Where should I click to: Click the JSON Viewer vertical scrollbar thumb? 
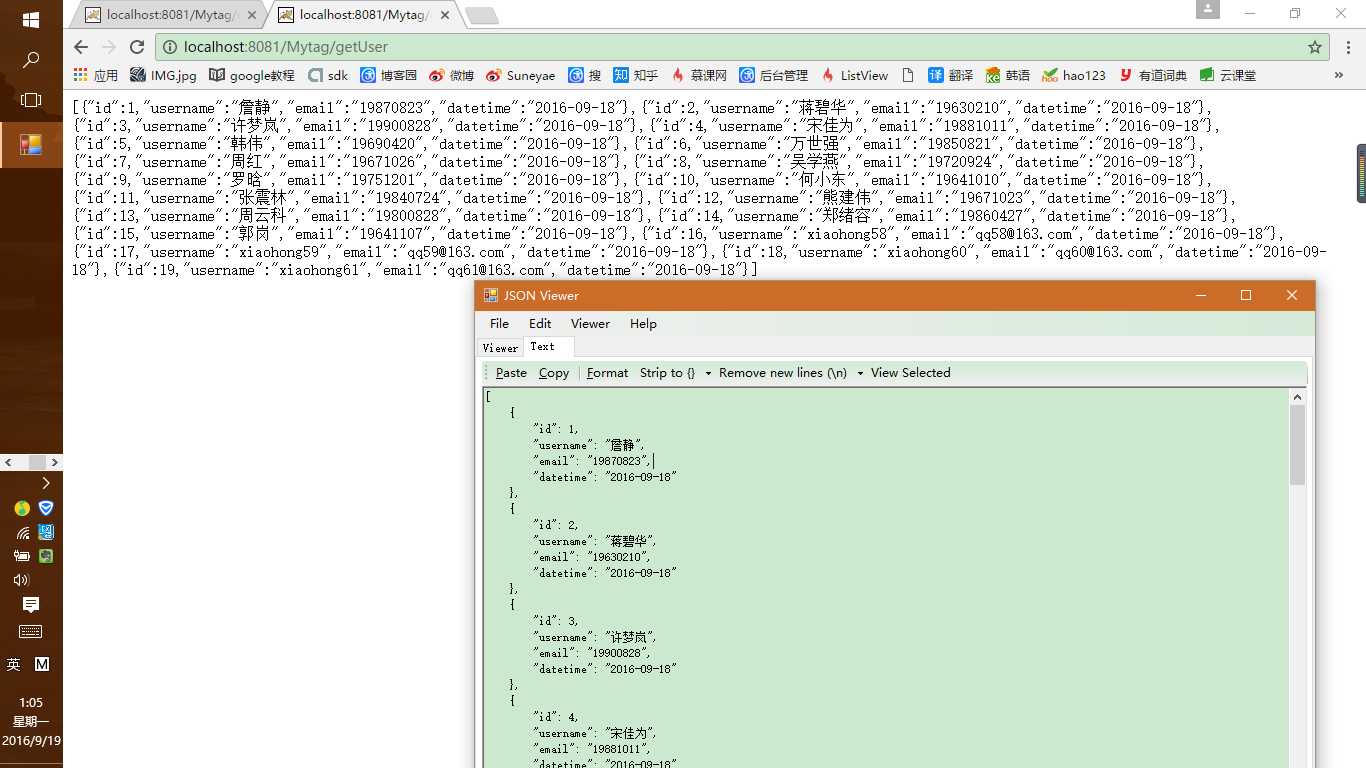point(1298,445)
